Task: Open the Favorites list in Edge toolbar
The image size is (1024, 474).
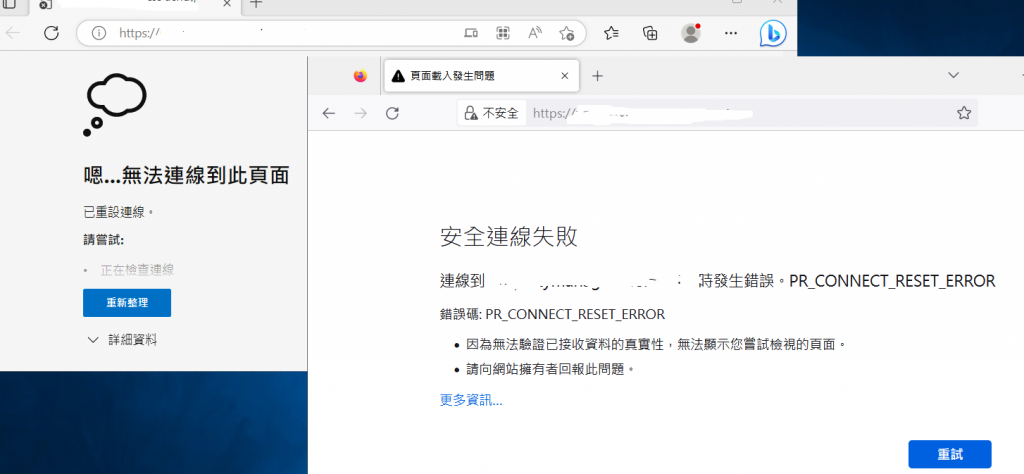Action: point(611,33)
